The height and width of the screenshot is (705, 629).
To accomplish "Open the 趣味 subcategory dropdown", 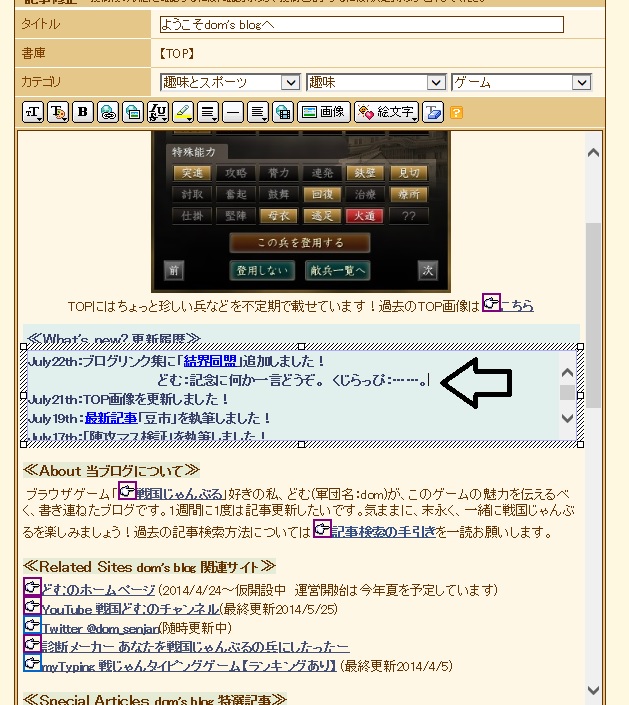I will coord(376,82).
